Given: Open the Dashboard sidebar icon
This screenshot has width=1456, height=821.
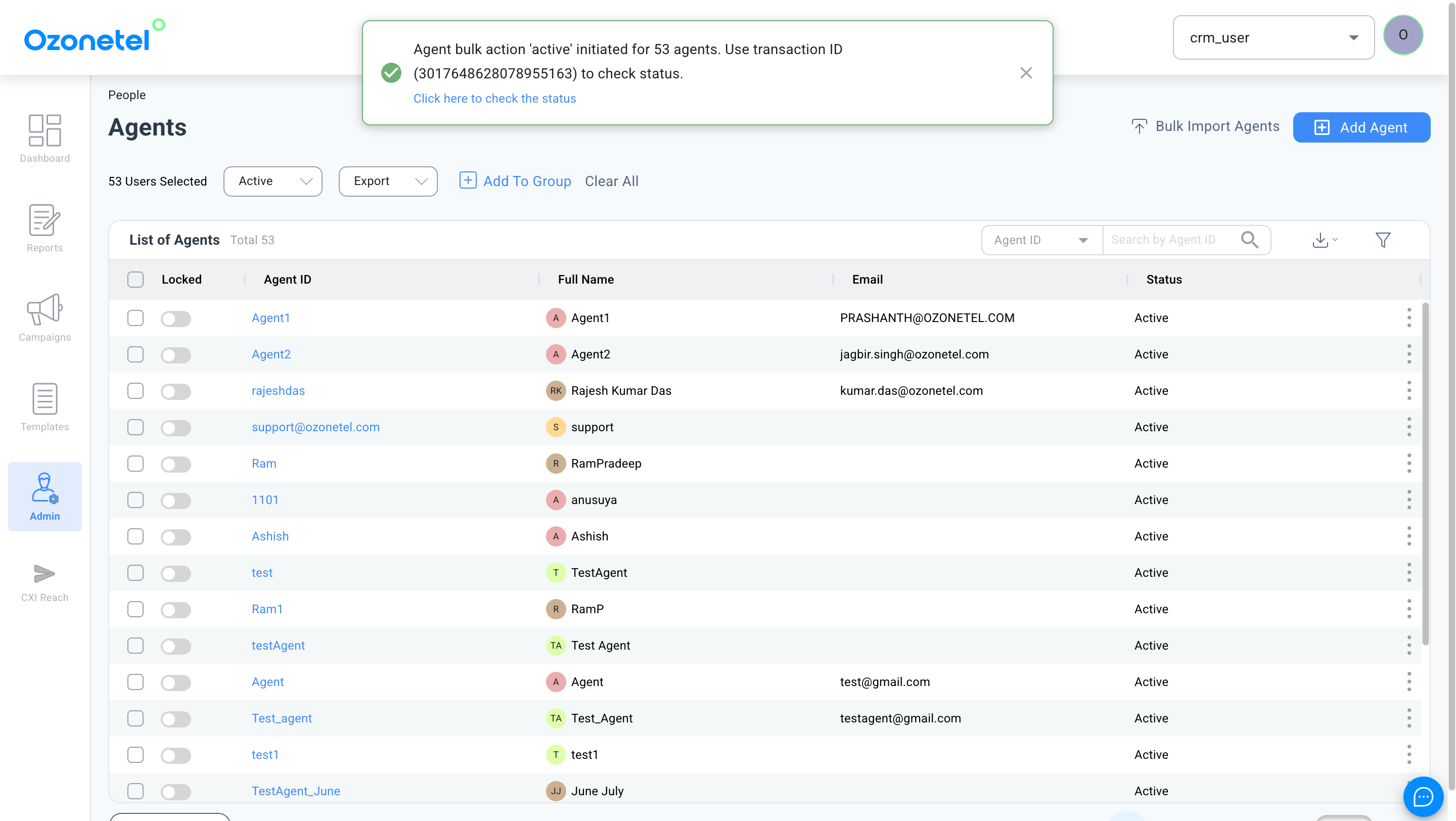Looking at the screenshot, I should (44, 139).
